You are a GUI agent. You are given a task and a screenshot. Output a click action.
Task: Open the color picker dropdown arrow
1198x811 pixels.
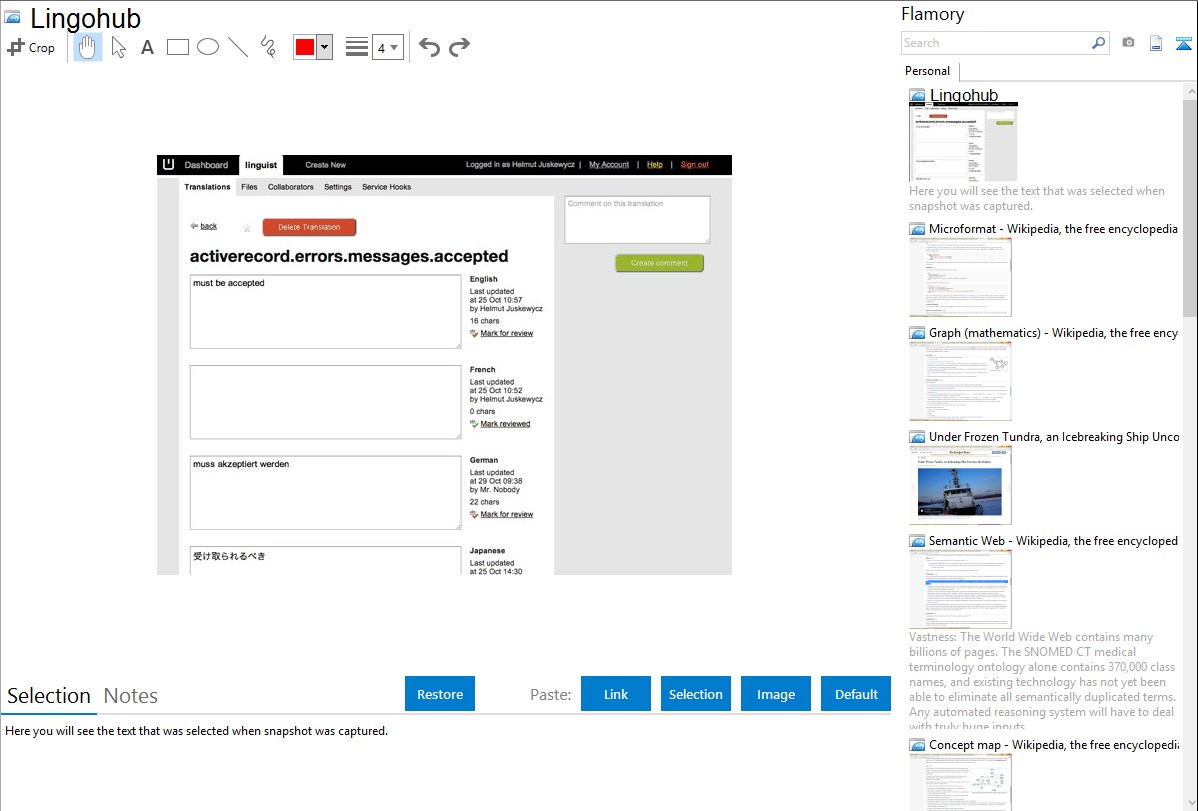pyautogui.click(x=324, y=47)
